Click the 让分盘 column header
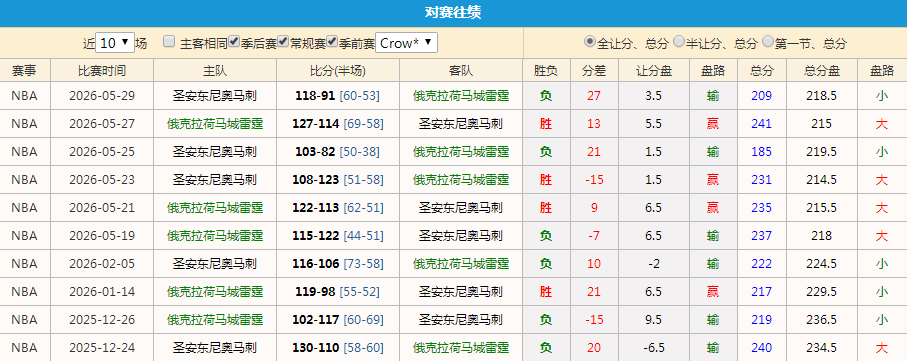Screen dimensions: 907x361 coord(654,71)
